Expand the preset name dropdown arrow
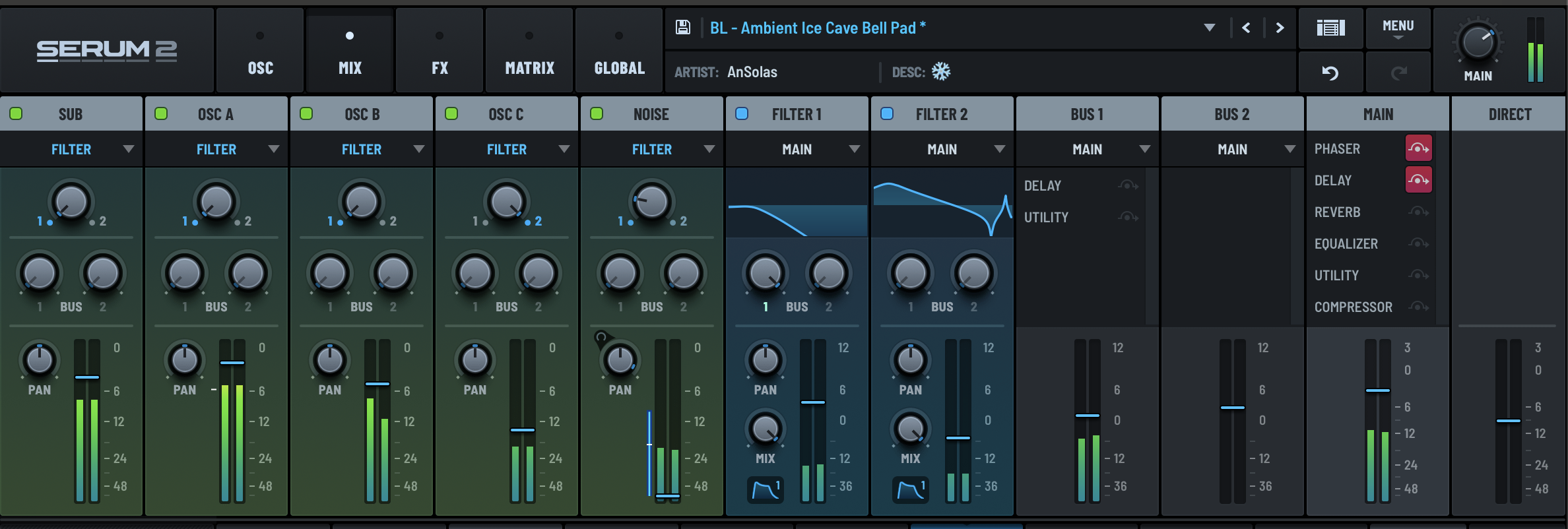This screenshot has width=1568, height=529. click(x=1210, y=28)
